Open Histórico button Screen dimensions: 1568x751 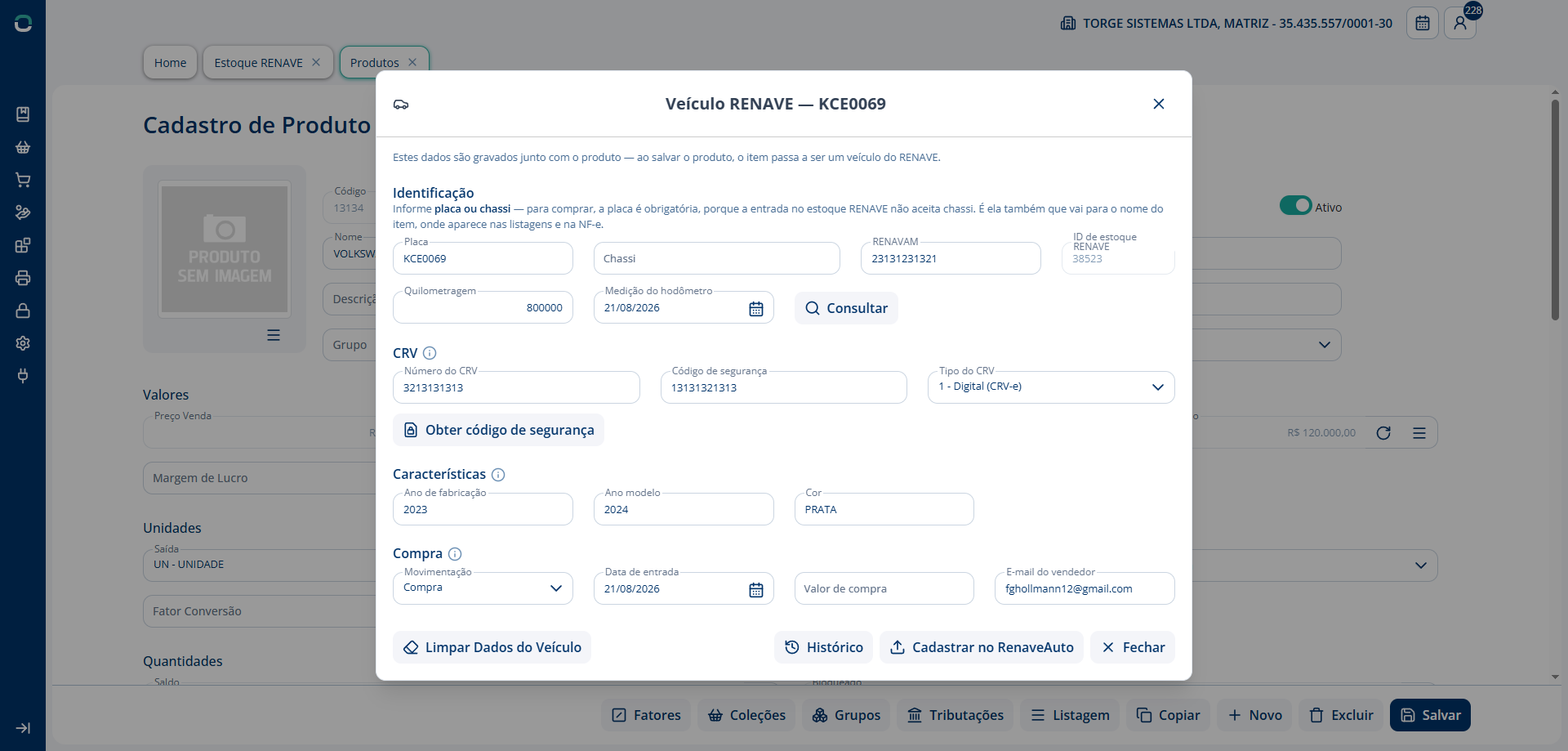823,647
